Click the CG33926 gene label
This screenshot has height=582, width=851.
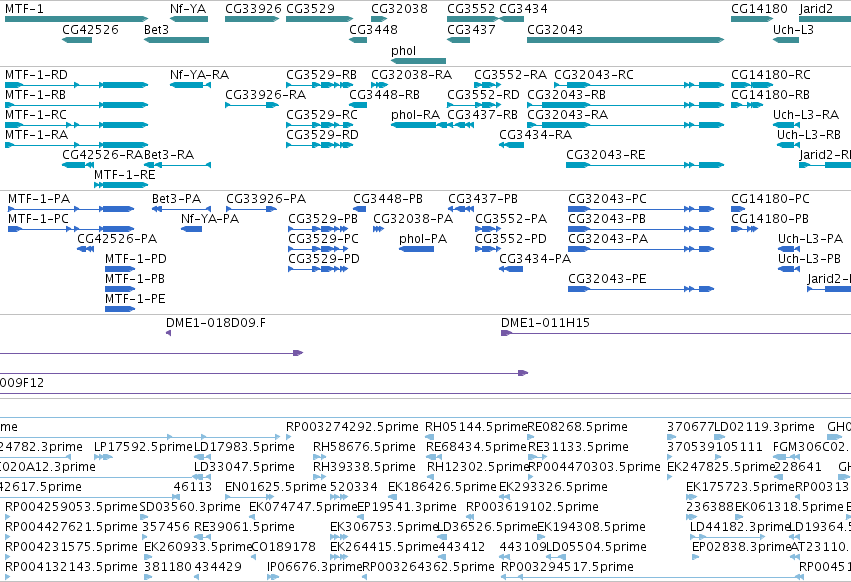coord(253,9)
